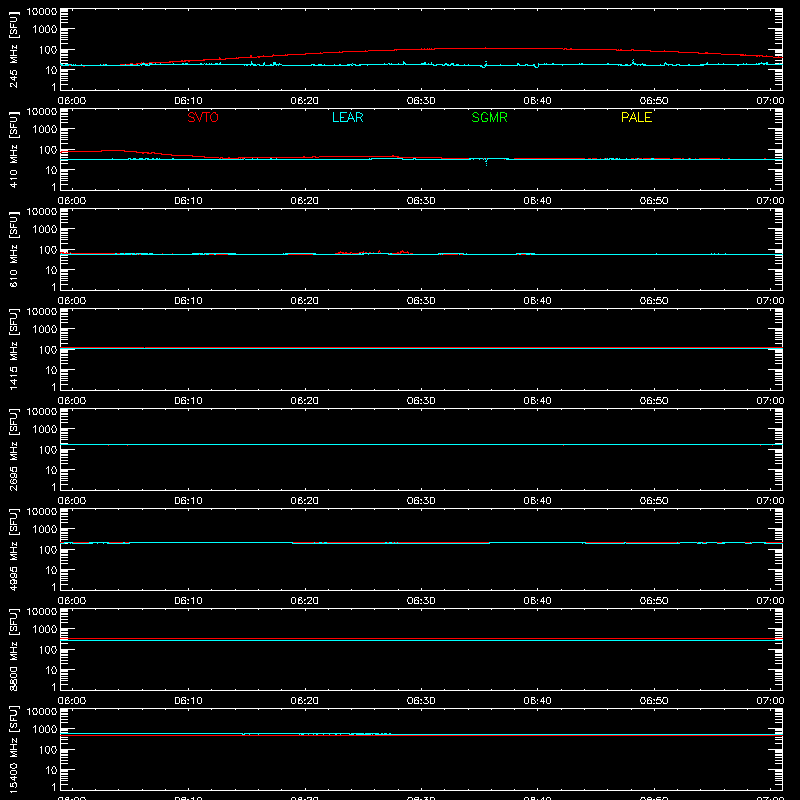The height and width of the screenshot is (800, 800).
Task: Click 06:10 time label under 245 MHz panel
Action: [188, 101]
